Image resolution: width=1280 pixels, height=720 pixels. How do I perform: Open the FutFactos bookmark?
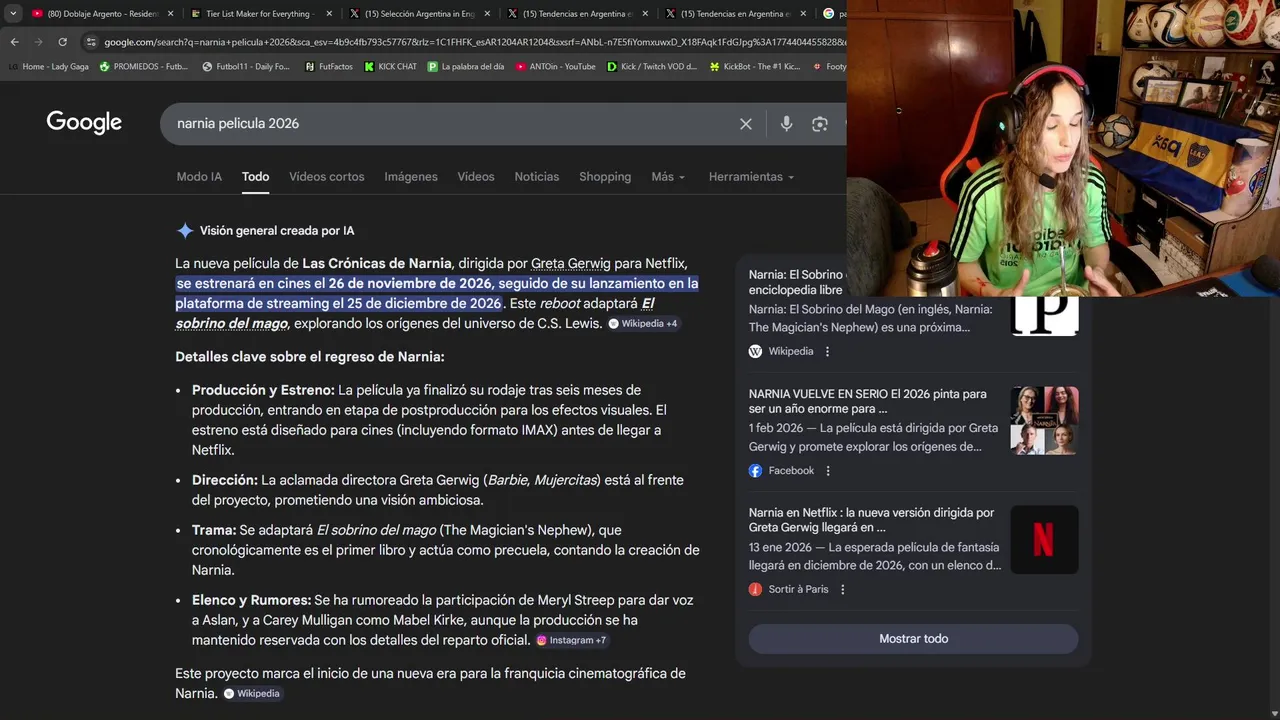pyautogui.click(x=328, y=67)
